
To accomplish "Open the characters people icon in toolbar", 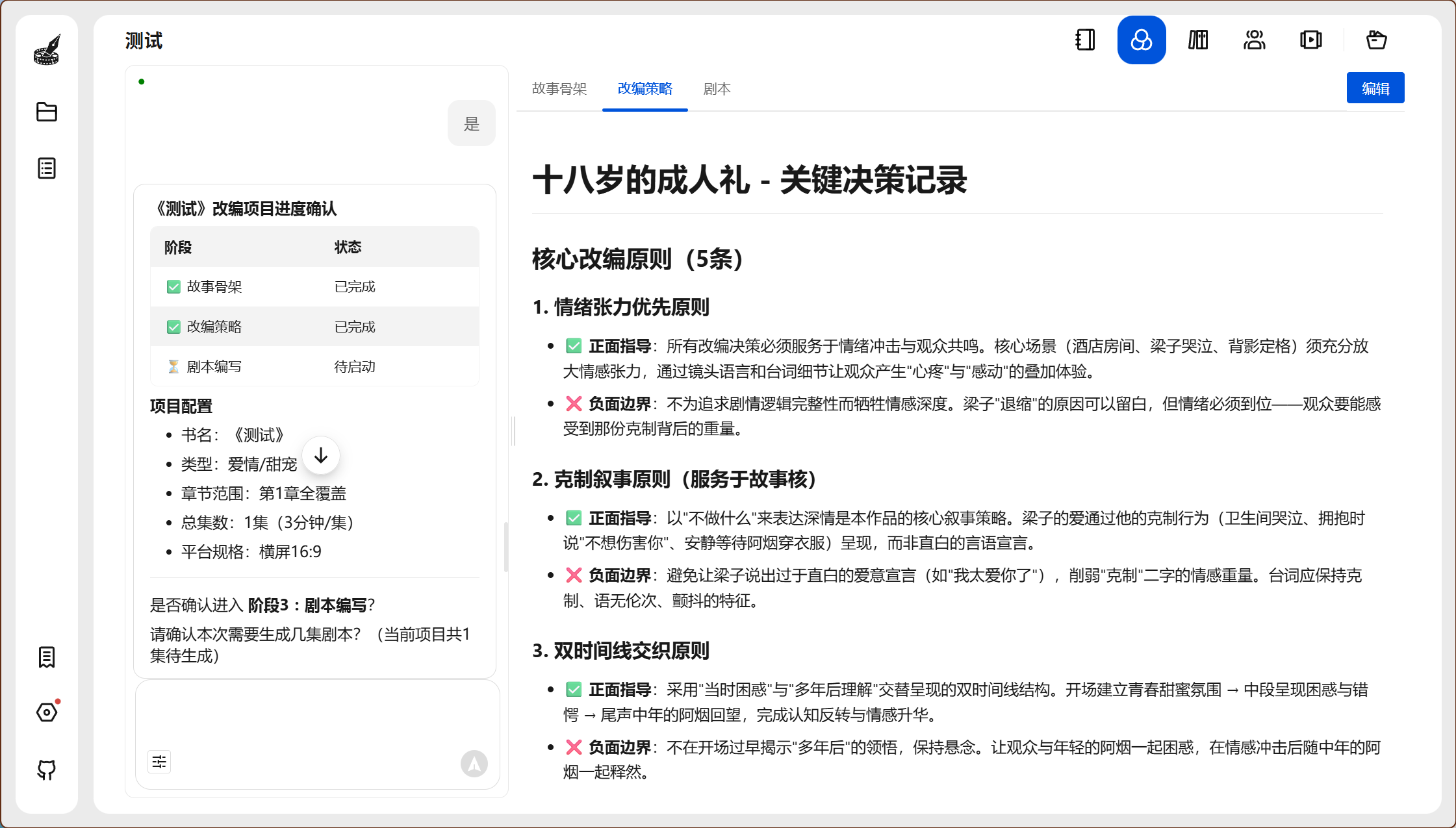I will point(1255,40).
